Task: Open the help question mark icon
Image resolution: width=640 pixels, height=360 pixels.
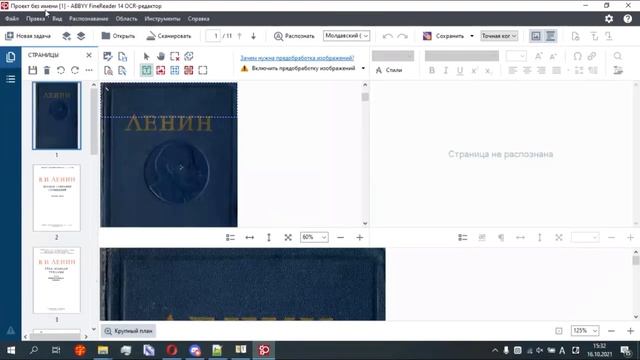Action: 628,19
